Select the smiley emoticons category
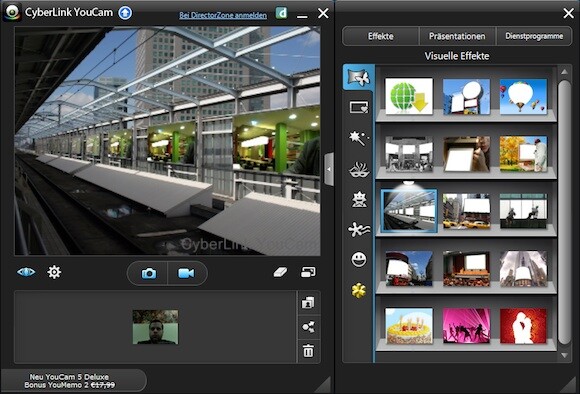This screenshot has width=580, height=394. coord(359,259)
